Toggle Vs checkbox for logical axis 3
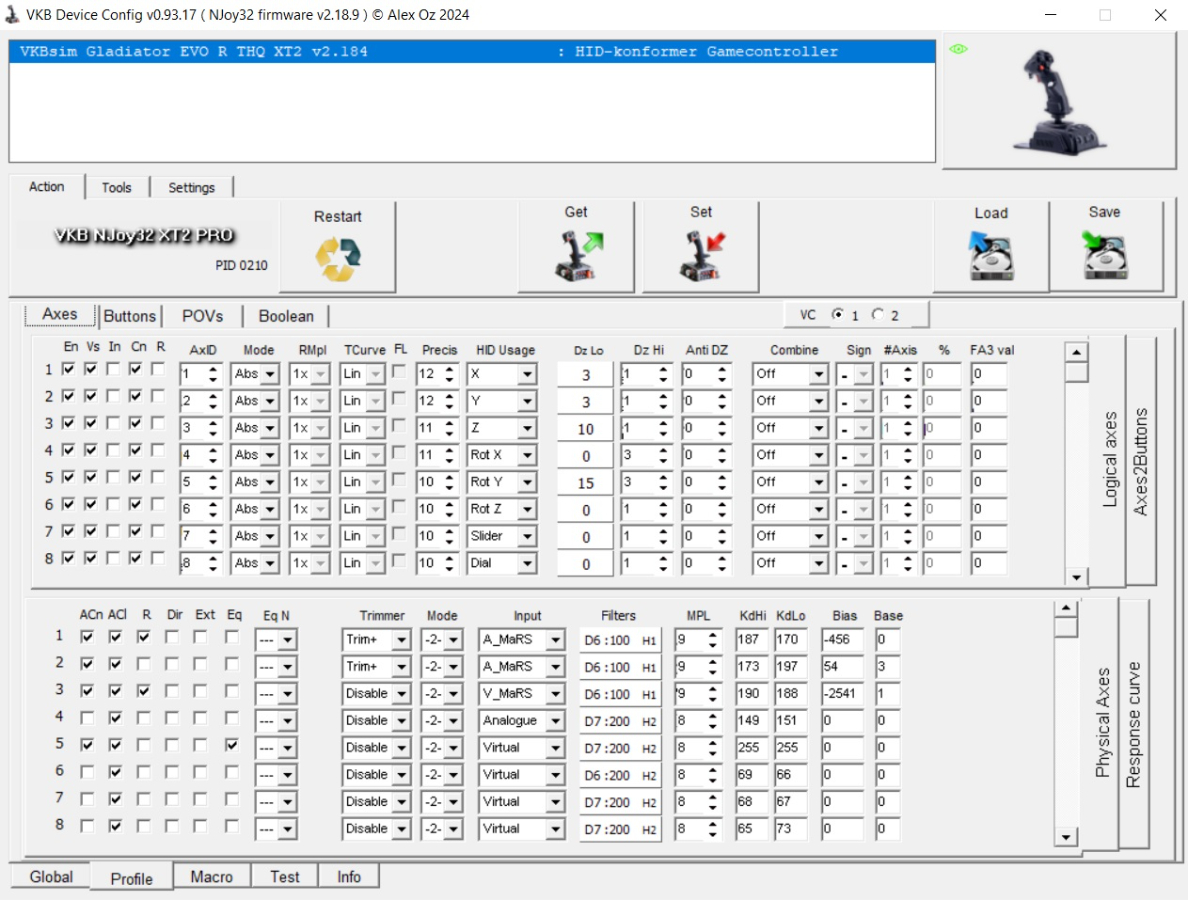The height and width of the screenshot is (900, 1188). (91, 423)
